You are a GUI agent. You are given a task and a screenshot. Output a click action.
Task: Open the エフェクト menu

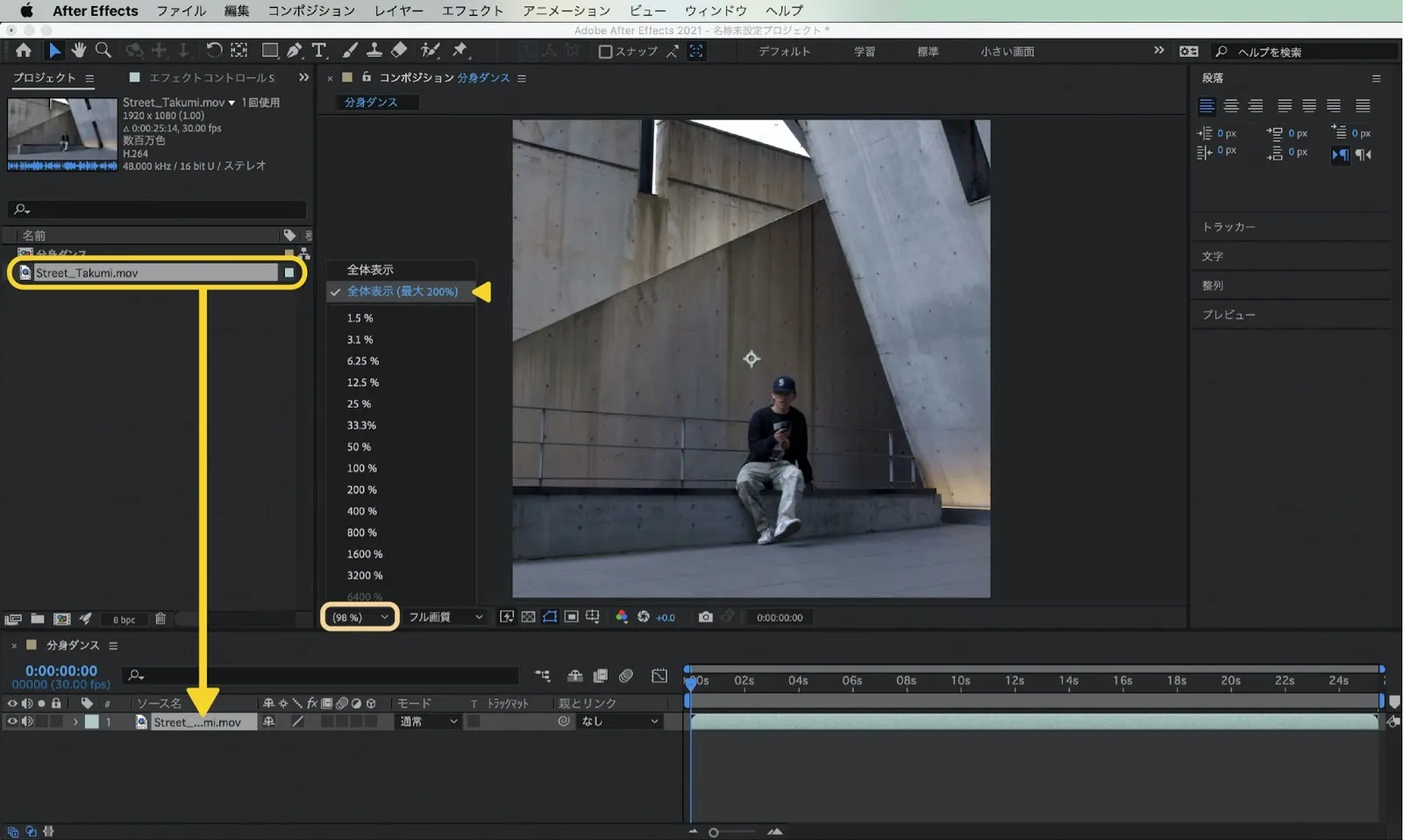pos(473,11)
